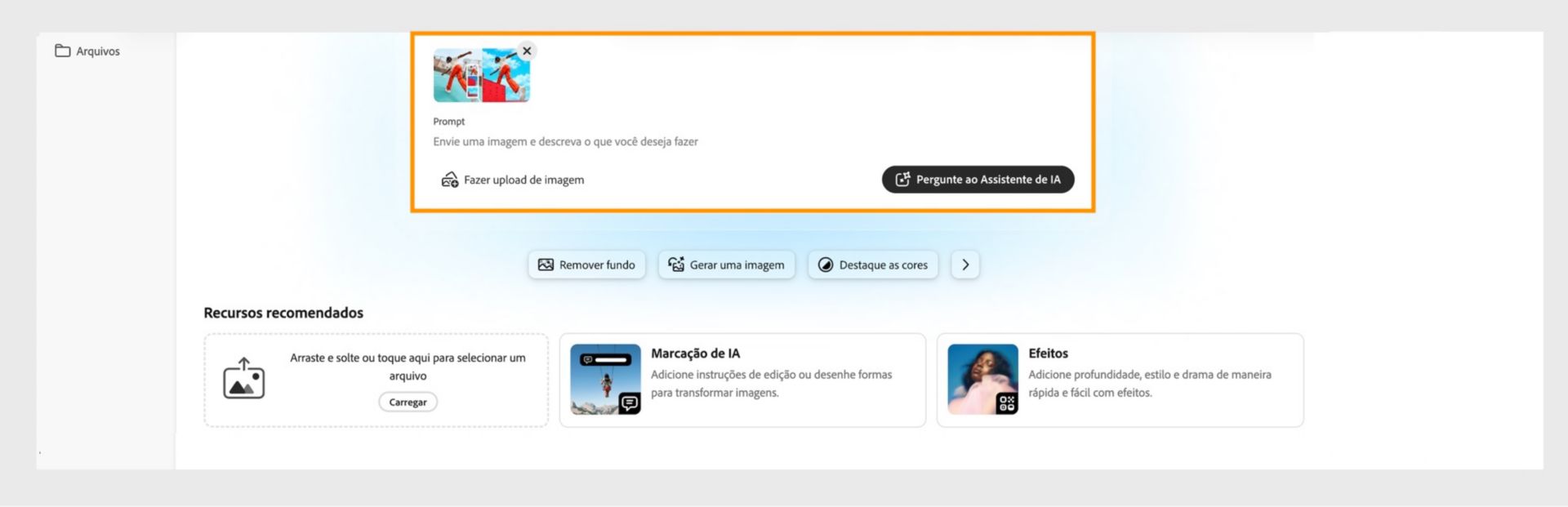Open the Efeitos card title
Image resolution: width=1568 pixels, height=507 pixels.
(x=1048, y=354)
